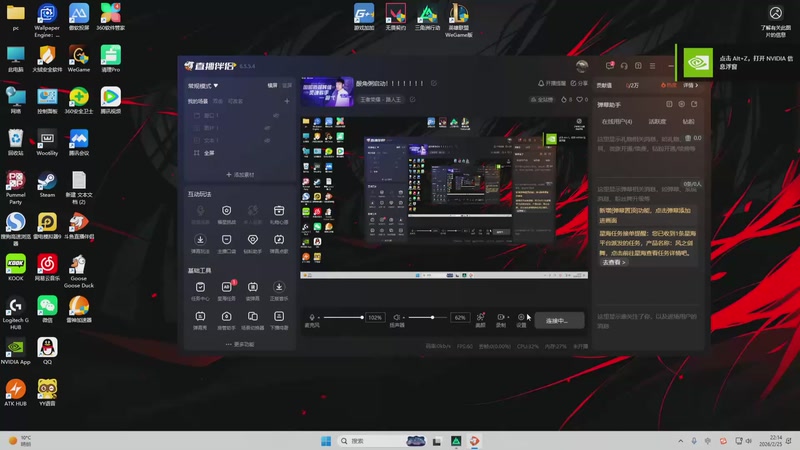This screenshot has height=450, width=800.
Task: Click the pop-out icon in 弹幕助手 header
Action: (694, 104)
